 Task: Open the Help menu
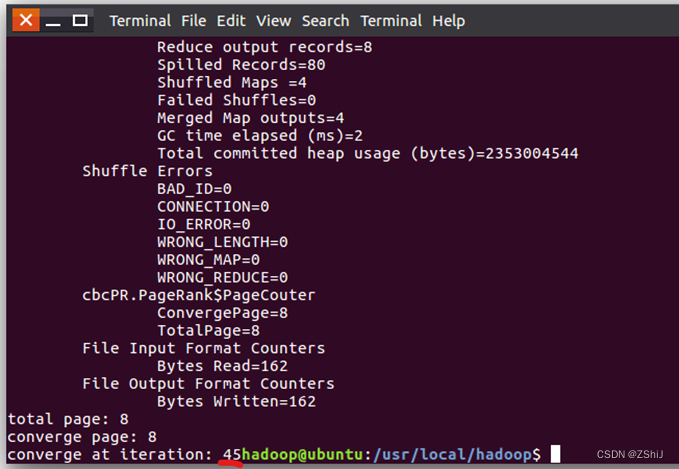[449, 21]
